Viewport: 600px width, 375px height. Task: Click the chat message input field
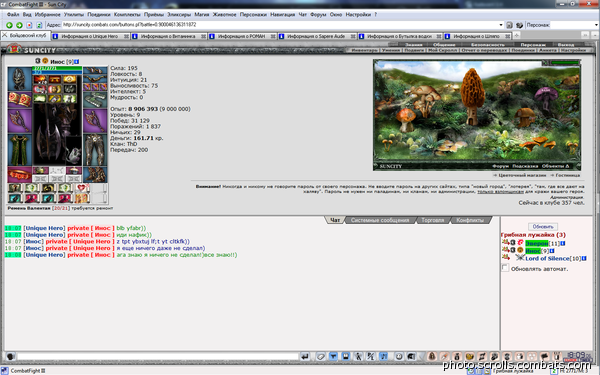tap(157, 357)
